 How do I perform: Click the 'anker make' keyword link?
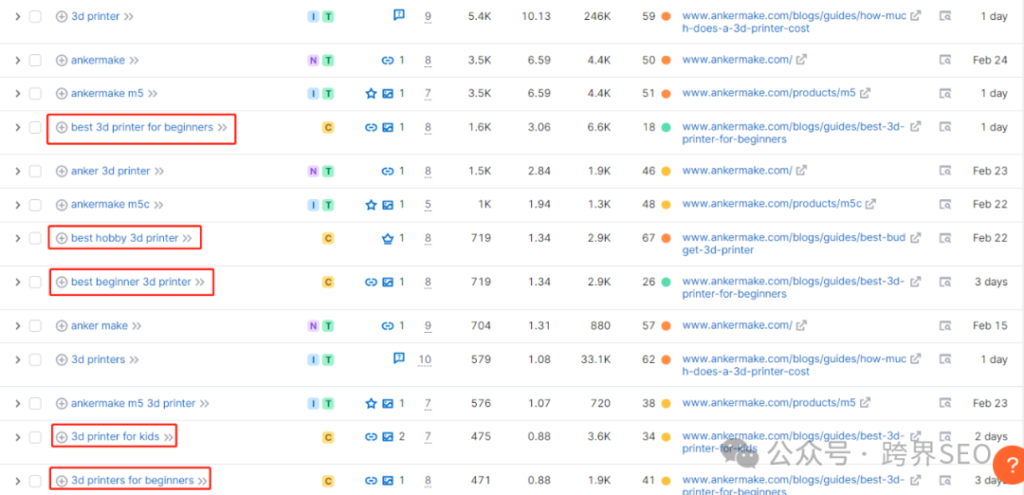click(99, 325)
